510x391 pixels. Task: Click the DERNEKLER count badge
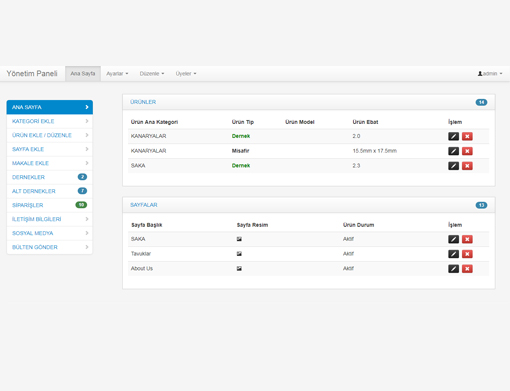tap(82, 177)
